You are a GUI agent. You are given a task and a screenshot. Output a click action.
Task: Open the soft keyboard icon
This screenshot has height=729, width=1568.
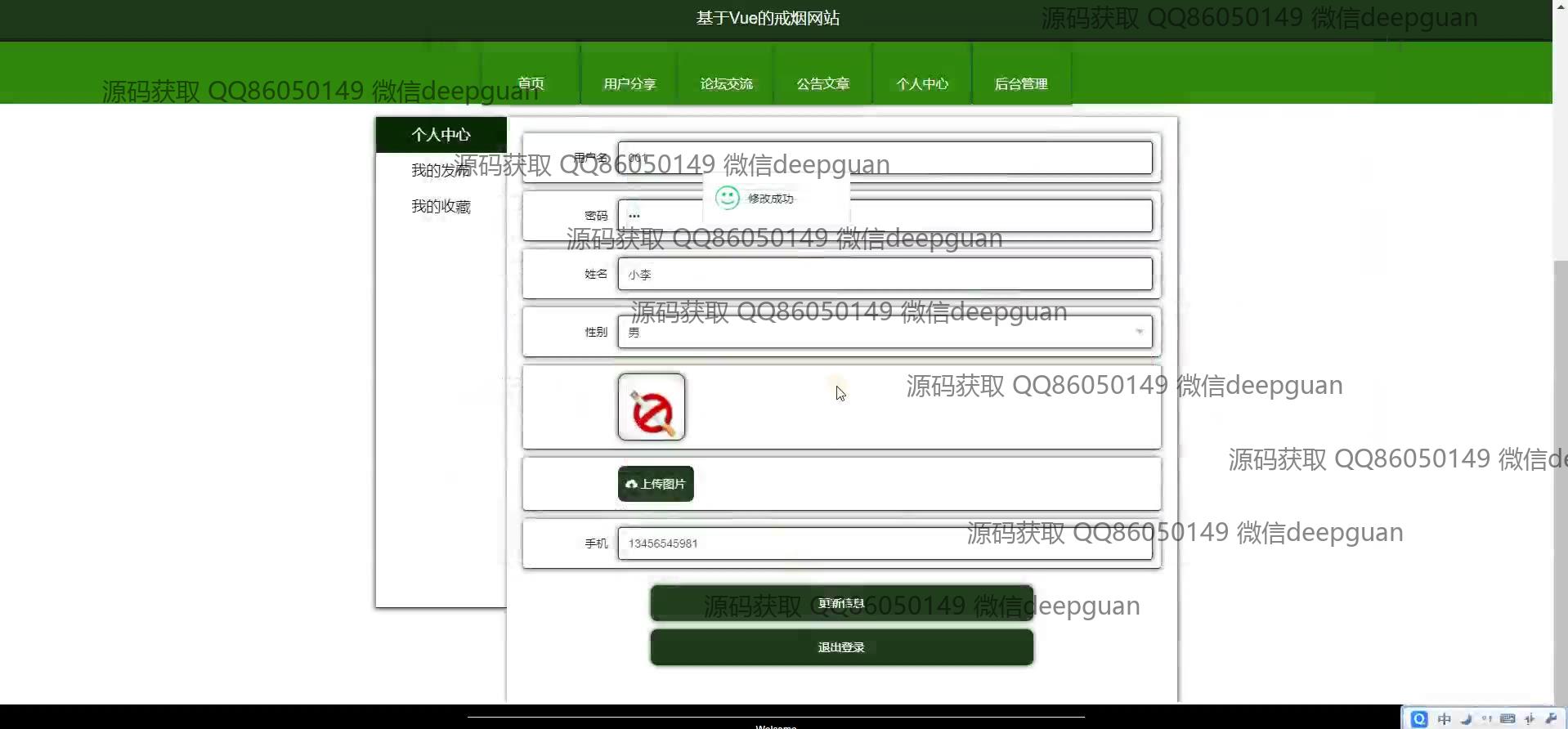point(1508,719)
